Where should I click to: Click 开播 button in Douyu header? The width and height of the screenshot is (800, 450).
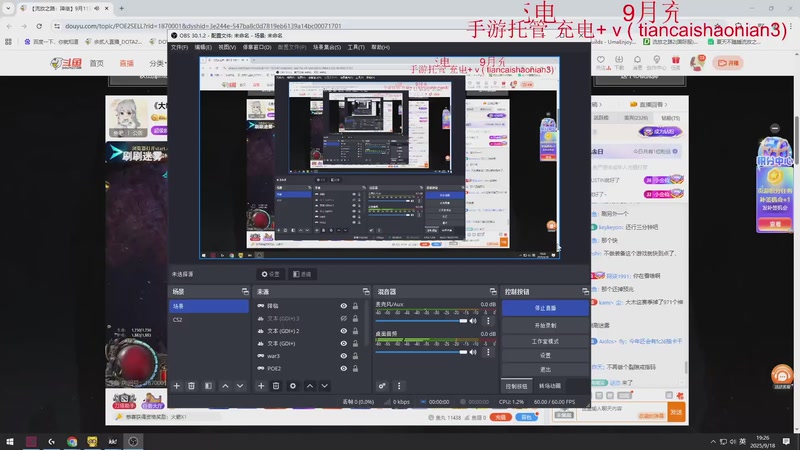728,63
